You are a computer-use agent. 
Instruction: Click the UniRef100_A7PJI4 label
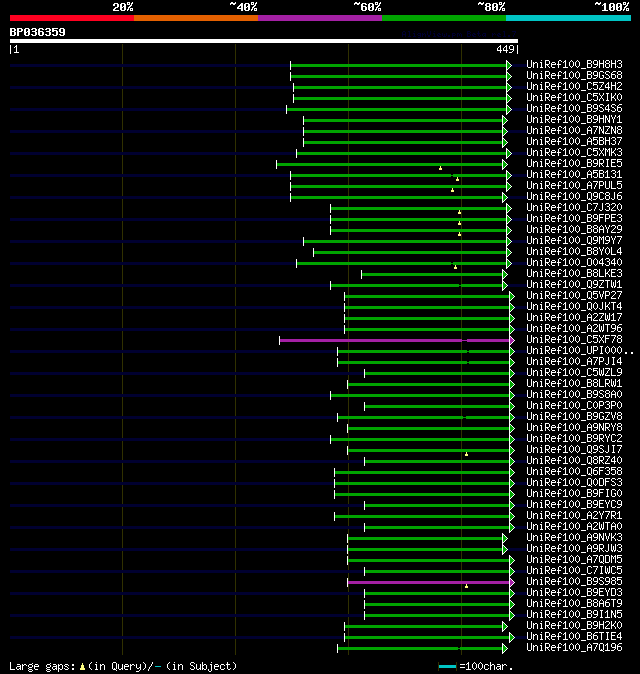574,362
